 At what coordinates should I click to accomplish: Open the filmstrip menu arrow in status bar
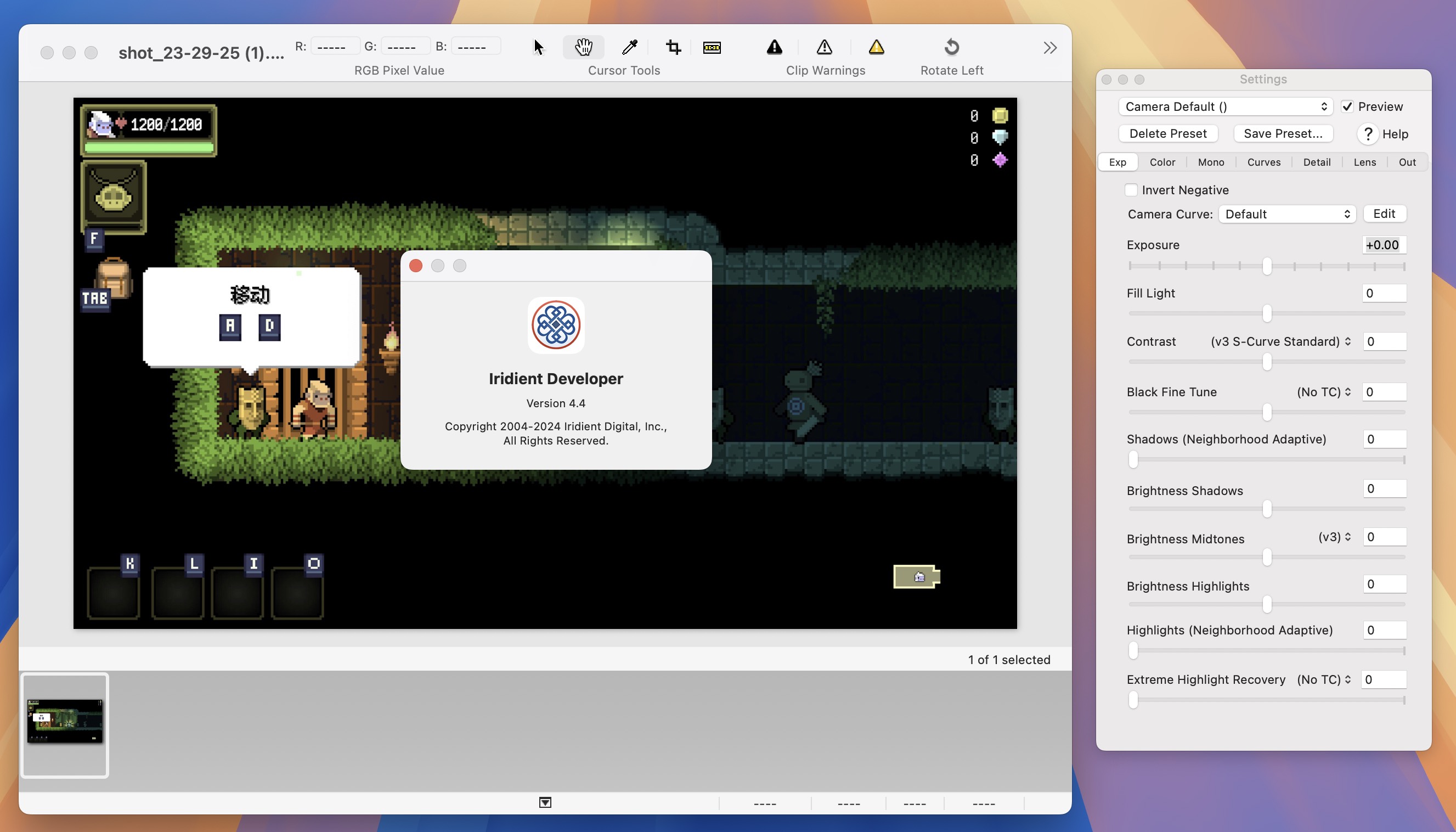(x=545, y=802)
